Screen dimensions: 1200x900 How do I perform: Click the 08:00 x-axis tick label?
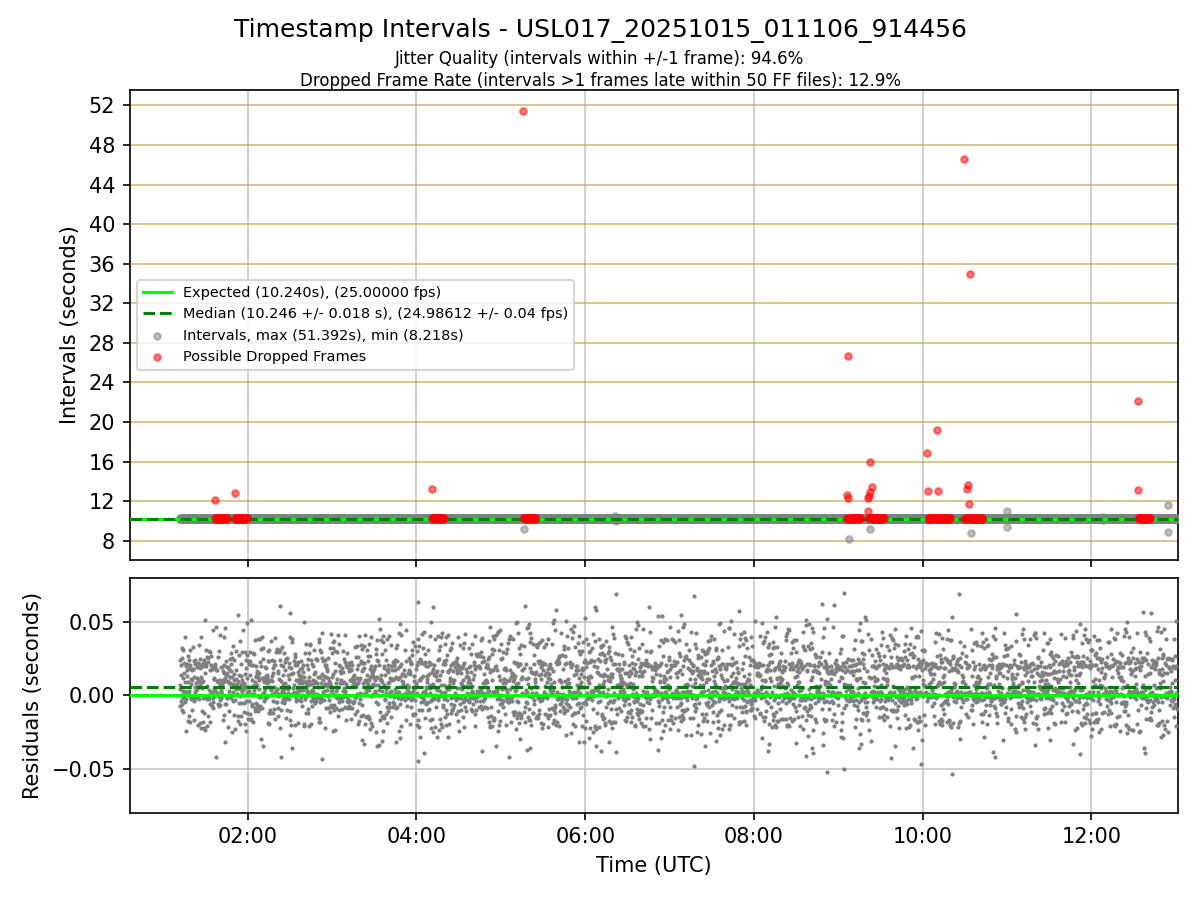(x=753, y=836)
